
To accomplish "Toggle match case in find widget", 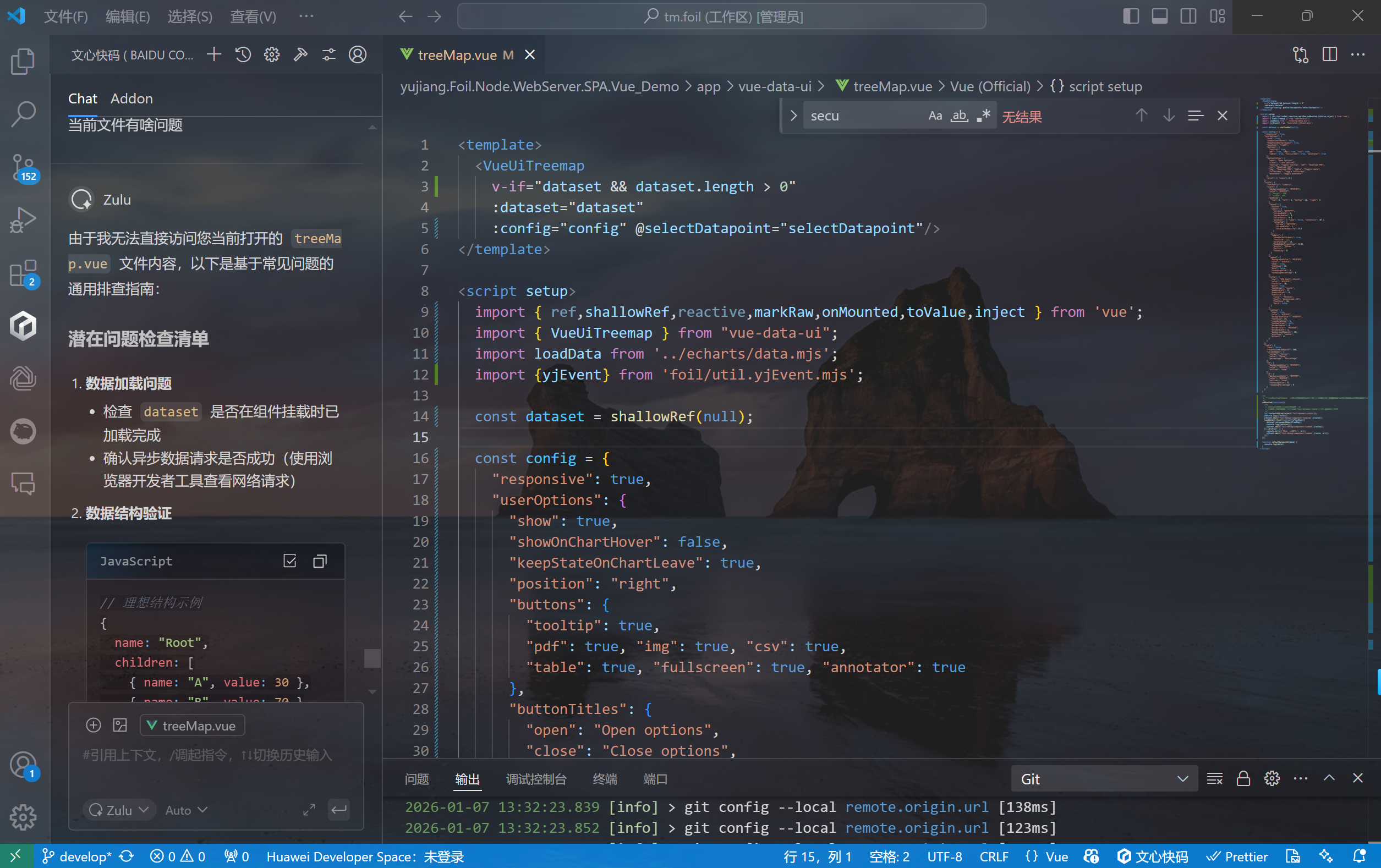I will (x=935, y=116).
